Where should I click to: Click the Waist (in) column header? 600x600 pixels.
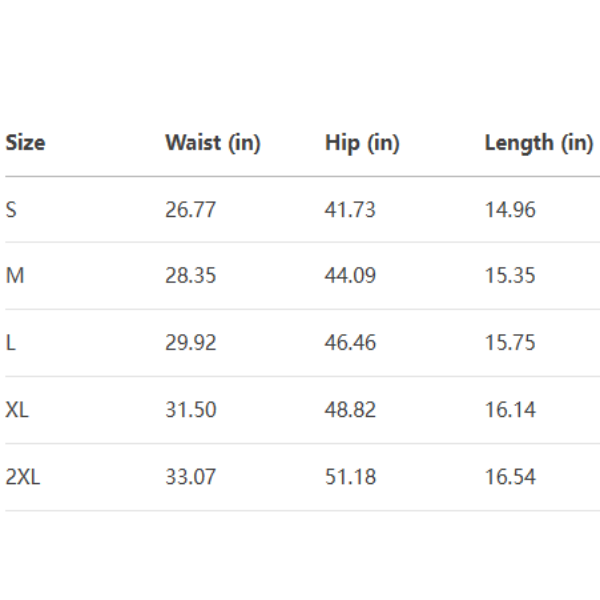coord(212,143)
